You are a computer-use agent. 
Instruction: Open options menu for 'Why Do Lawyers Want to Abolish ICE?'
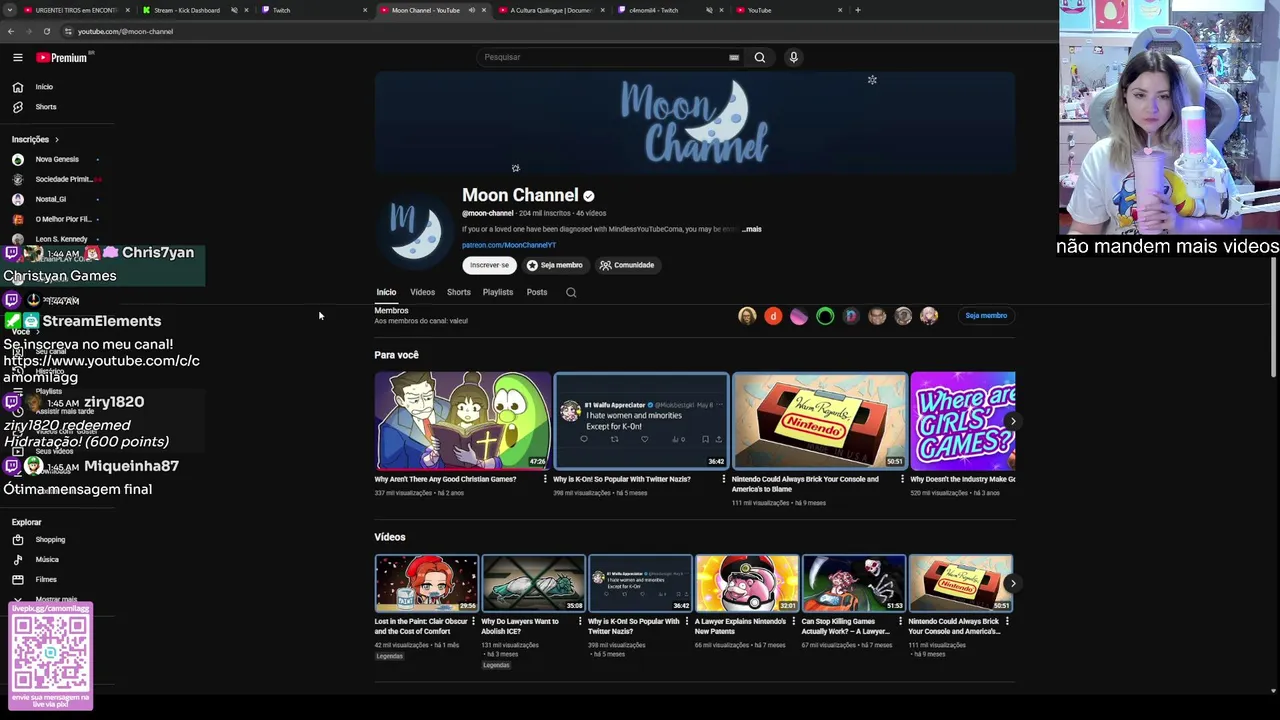tap(580, 621)
